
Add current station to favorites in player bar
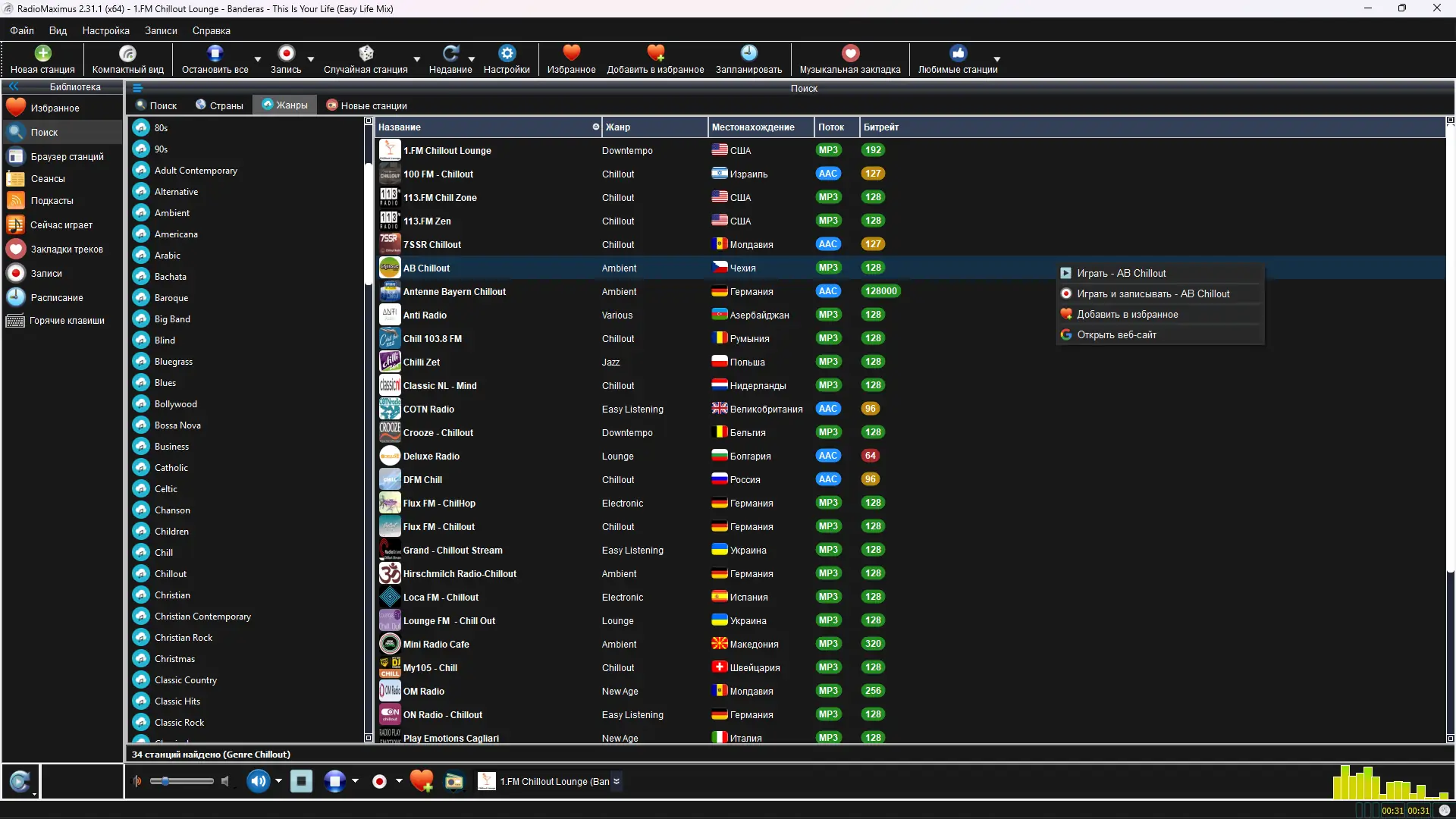(421, 781)
